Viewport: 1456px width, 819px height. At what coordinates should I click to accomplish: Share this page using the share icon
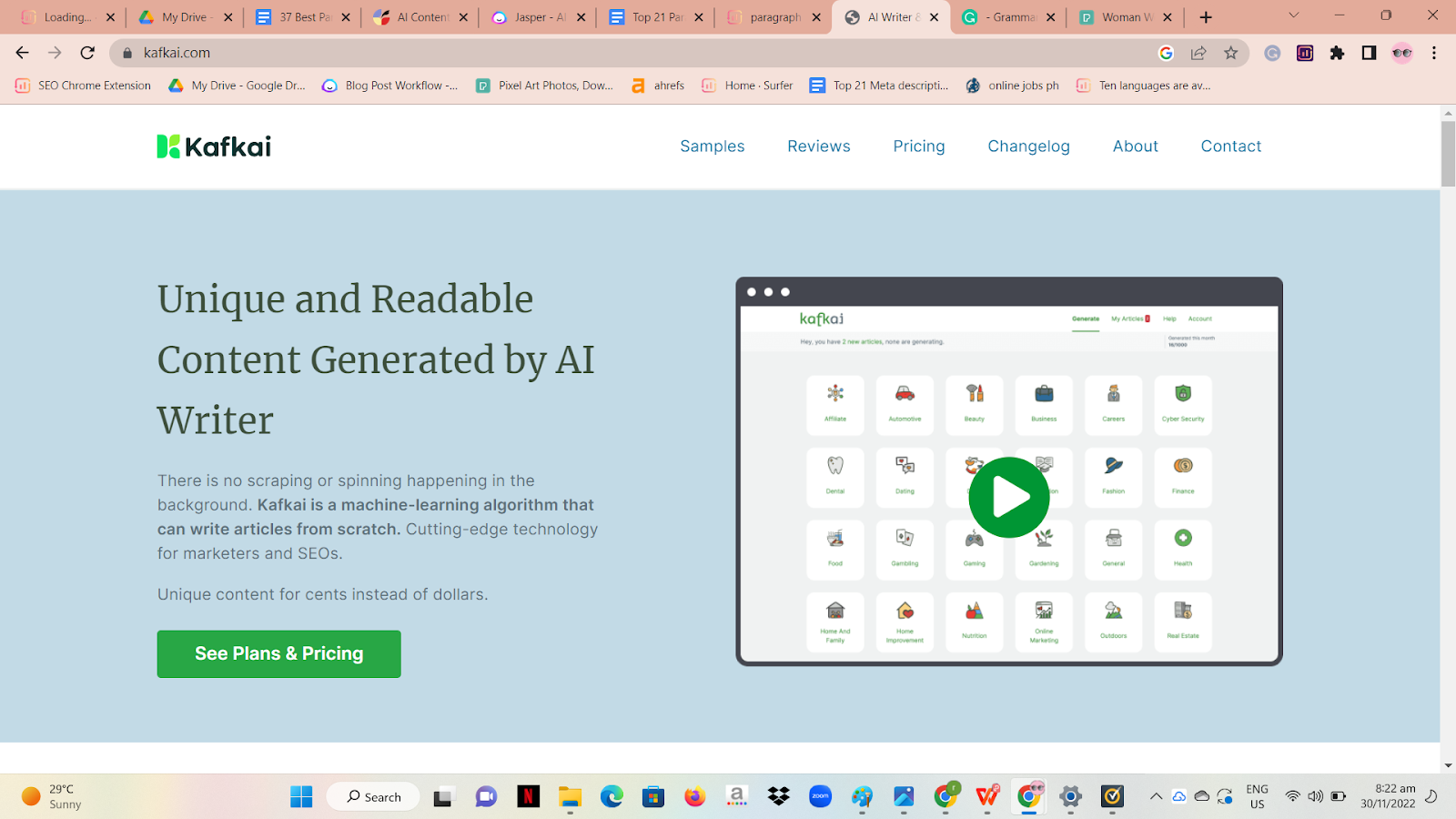pyautogui.click(x=1198, y=53)
